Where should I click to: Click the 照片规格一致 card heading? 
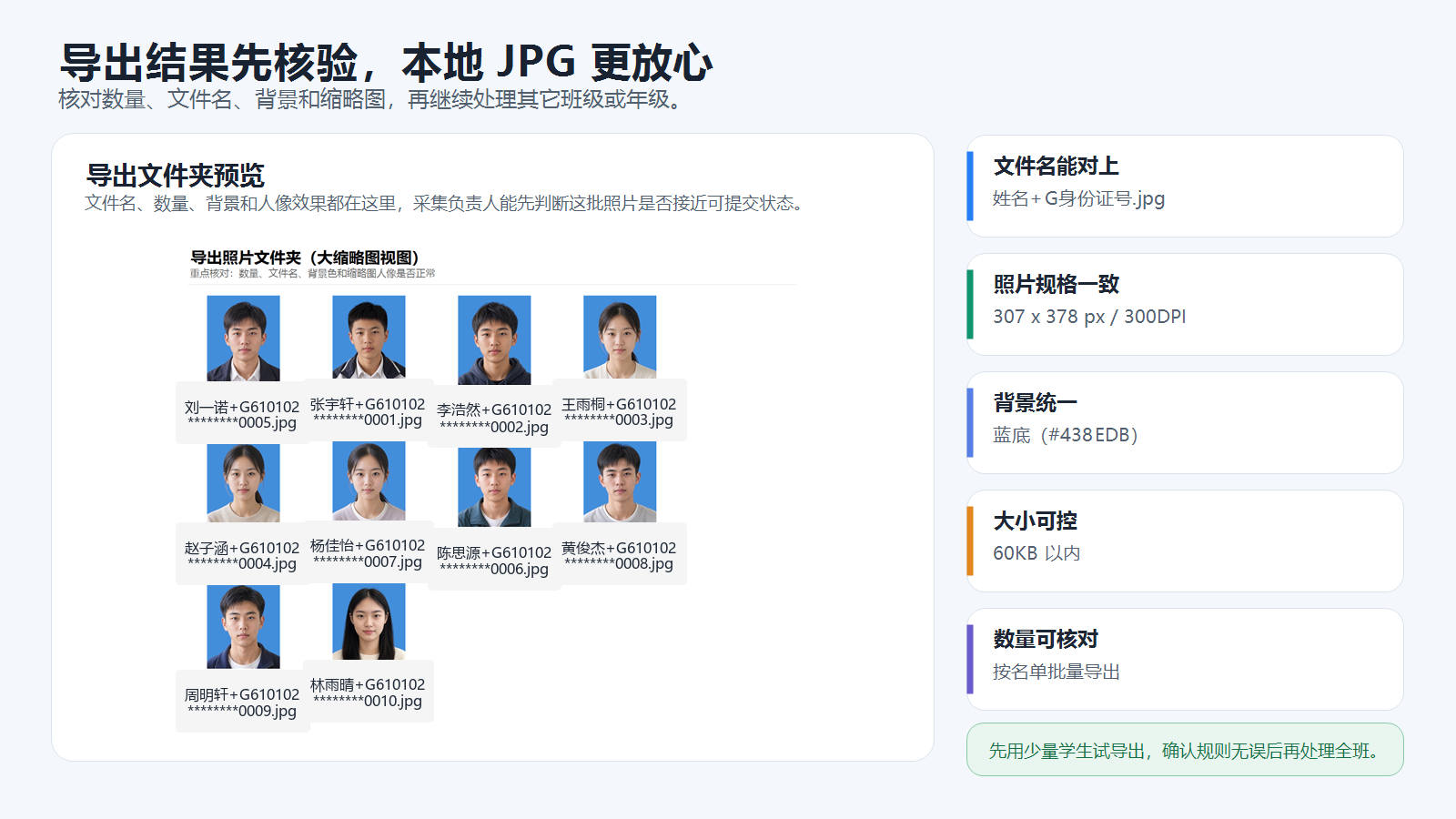pyautogui.click(x=1056, y=284)
